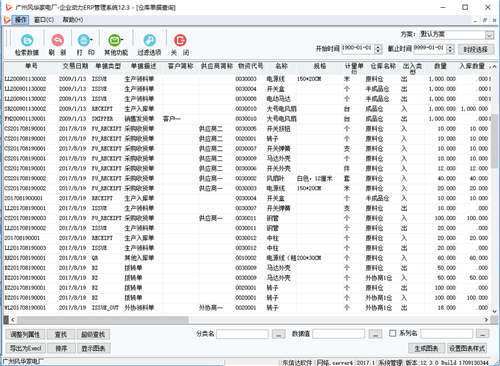The width and height of the screenshot is (500, 366).
Task: Click the vertical scrollbar down arrow
Action: 494,311
